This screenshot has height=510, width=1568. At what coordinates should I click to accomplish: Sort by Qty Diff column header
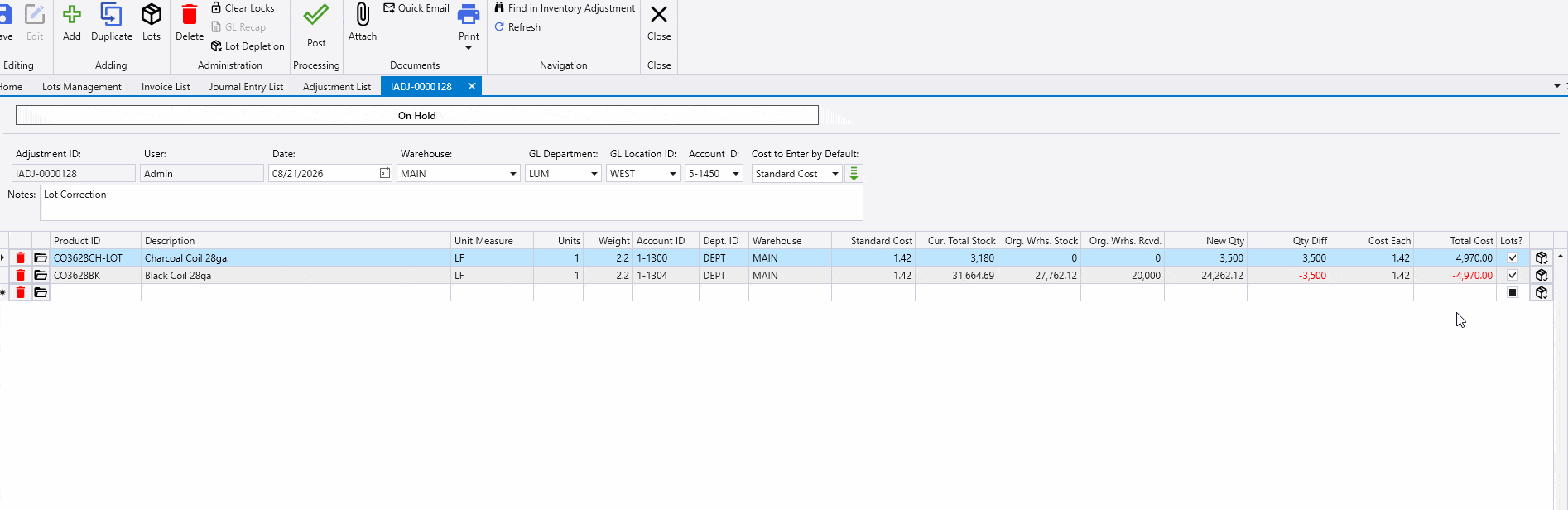[x=1288, y=241]
